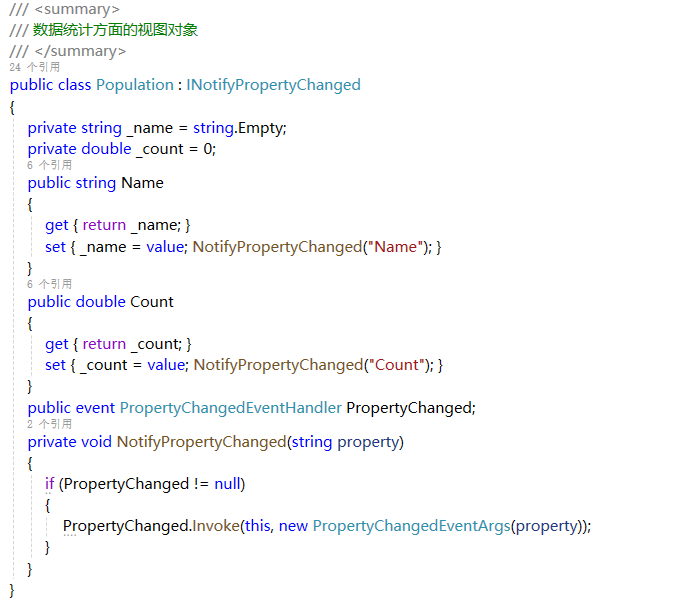Viewport: 675px width, 602px height.
Task: Click "return" in the _count getter
Action: 104,344
